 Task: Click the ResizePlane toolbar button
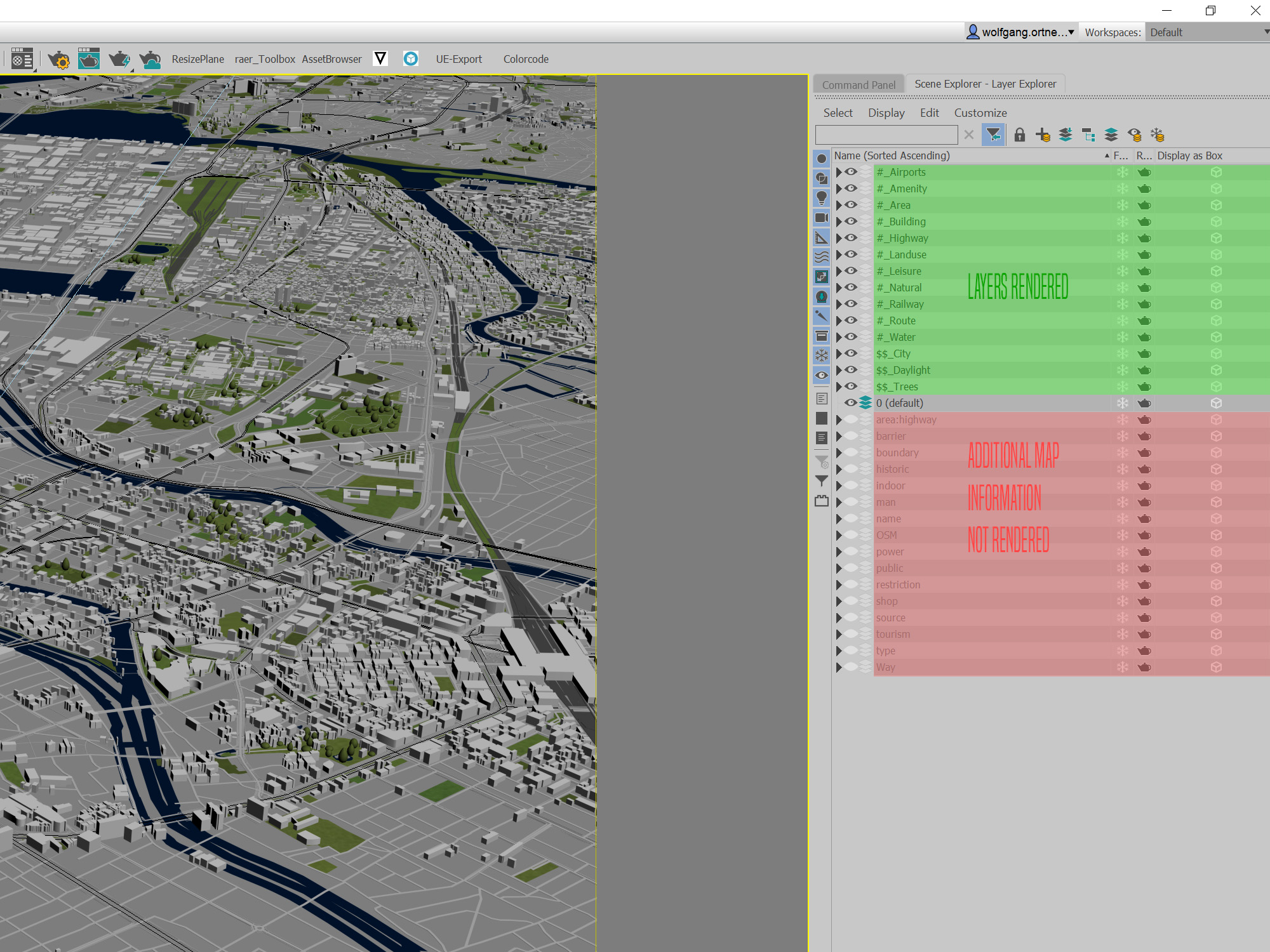[197, 59]
